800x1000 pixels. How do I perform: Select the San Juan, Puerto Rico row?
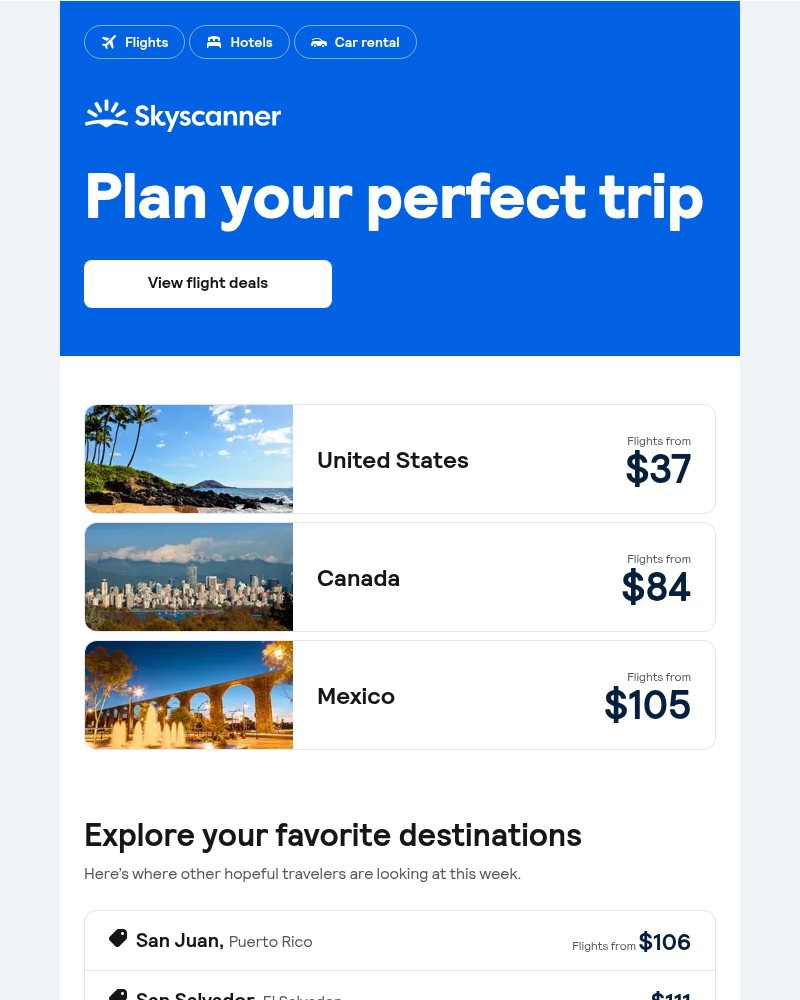click(400, 941)
